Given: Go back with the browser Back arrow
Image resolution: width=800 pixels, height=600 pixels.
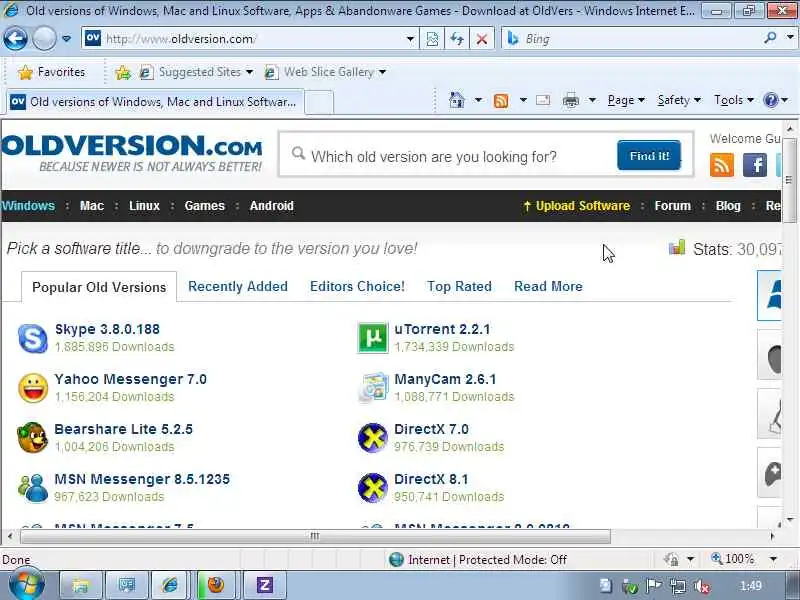Looking at the screenshot, I should click(x=15, y=38).
